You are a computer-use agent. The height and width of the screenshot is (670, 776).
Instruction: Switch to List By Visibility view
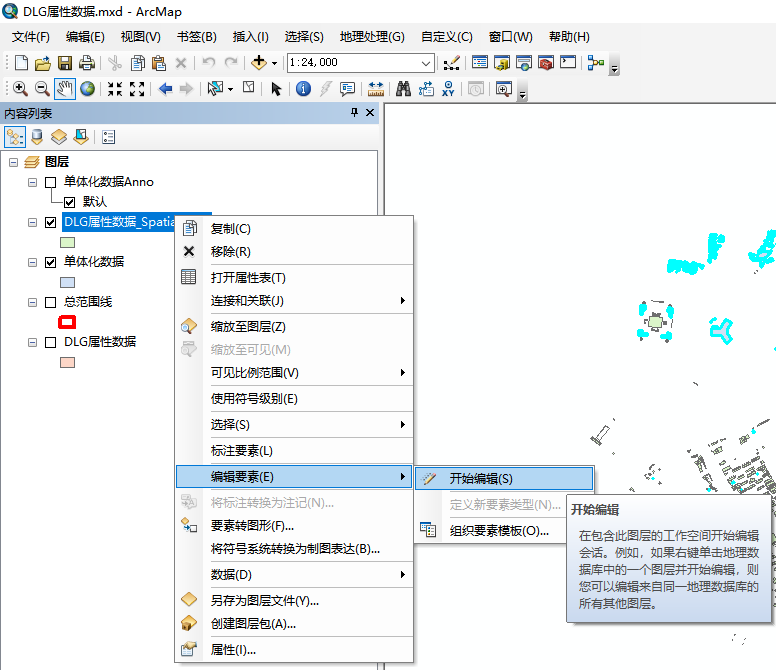point(59,137)
